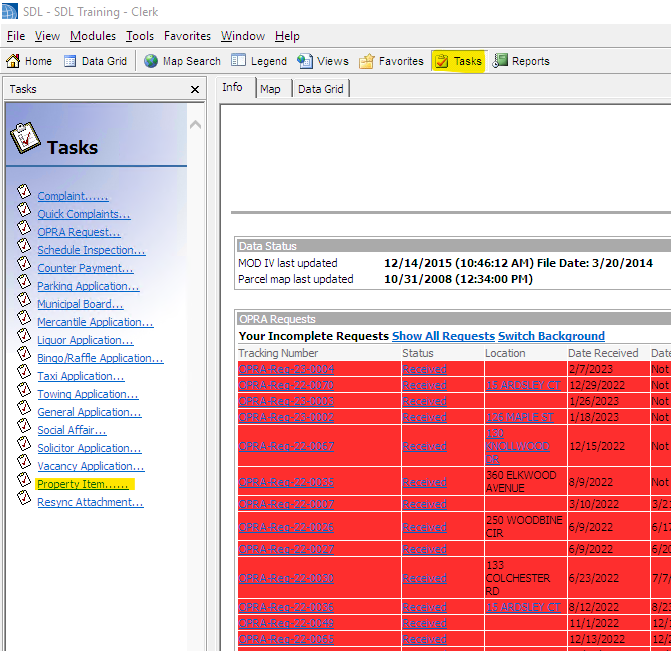Image resolution: width=671 pixels, height=651 pixels.
Task: Click the Favorites star folder icon
Action: click(x=367, y=61)
